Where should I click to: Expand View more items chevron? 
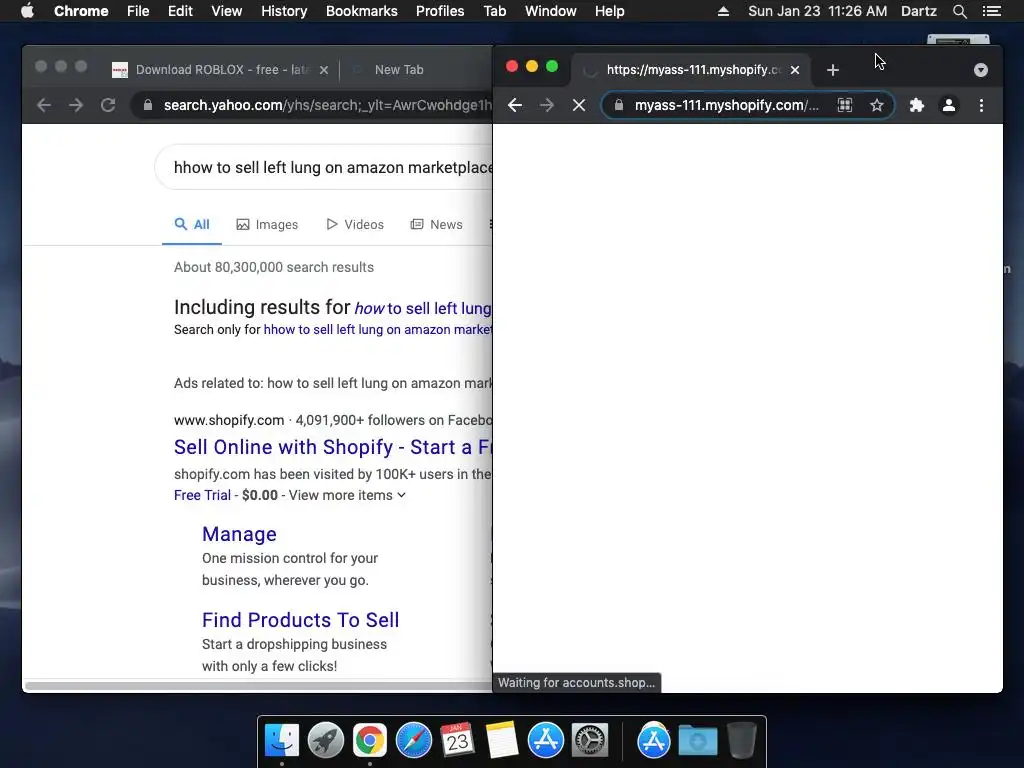point(402,495)
